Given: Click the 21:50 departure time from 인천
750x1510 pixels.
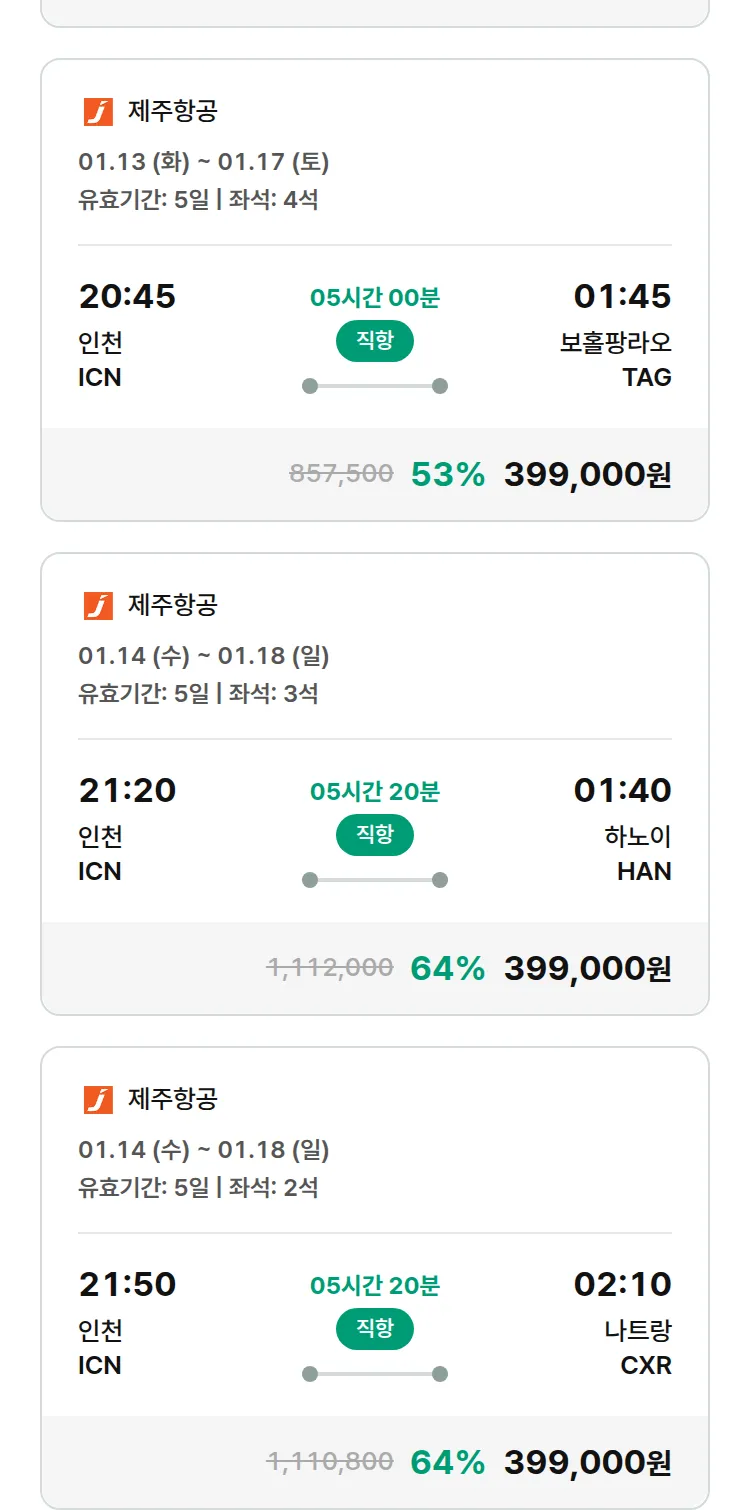Looking at the screenshot, I should point(127,1284).
